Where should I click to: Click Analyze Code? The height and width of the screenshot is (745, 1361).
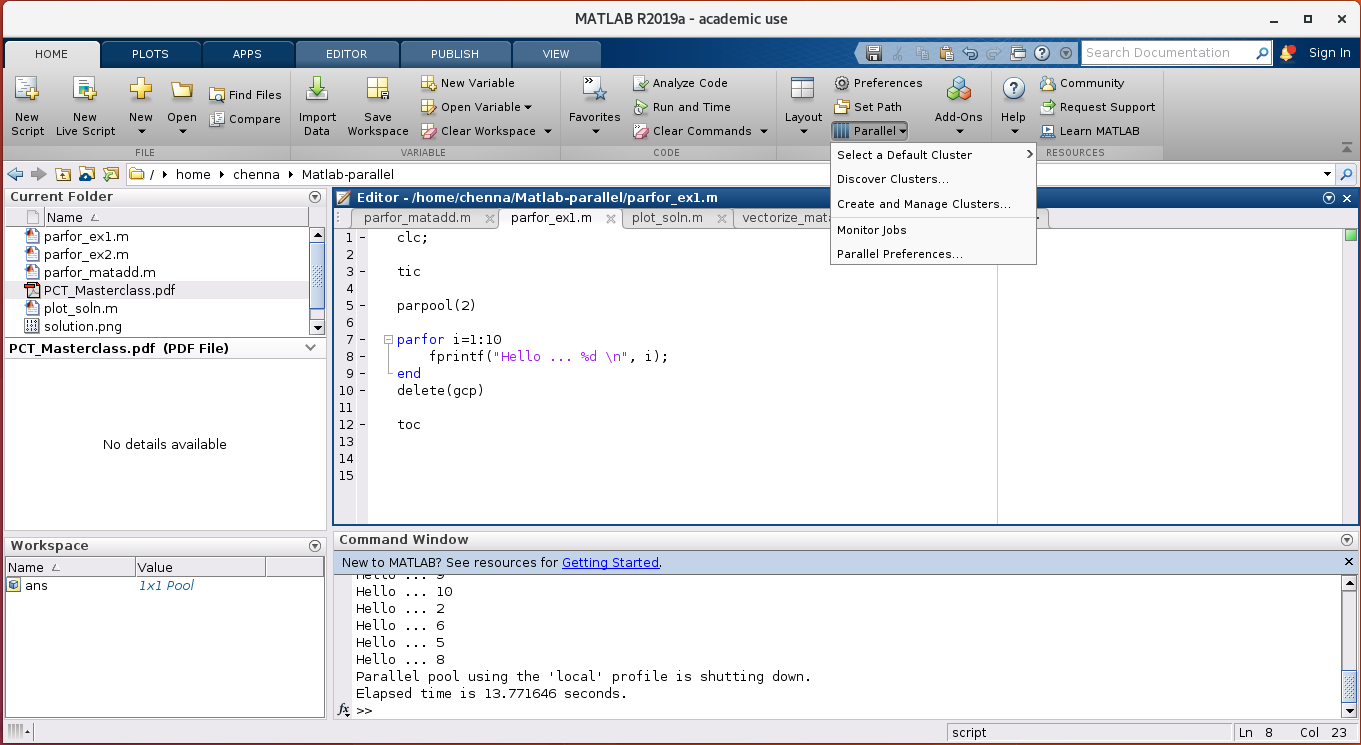click(680, 83)
